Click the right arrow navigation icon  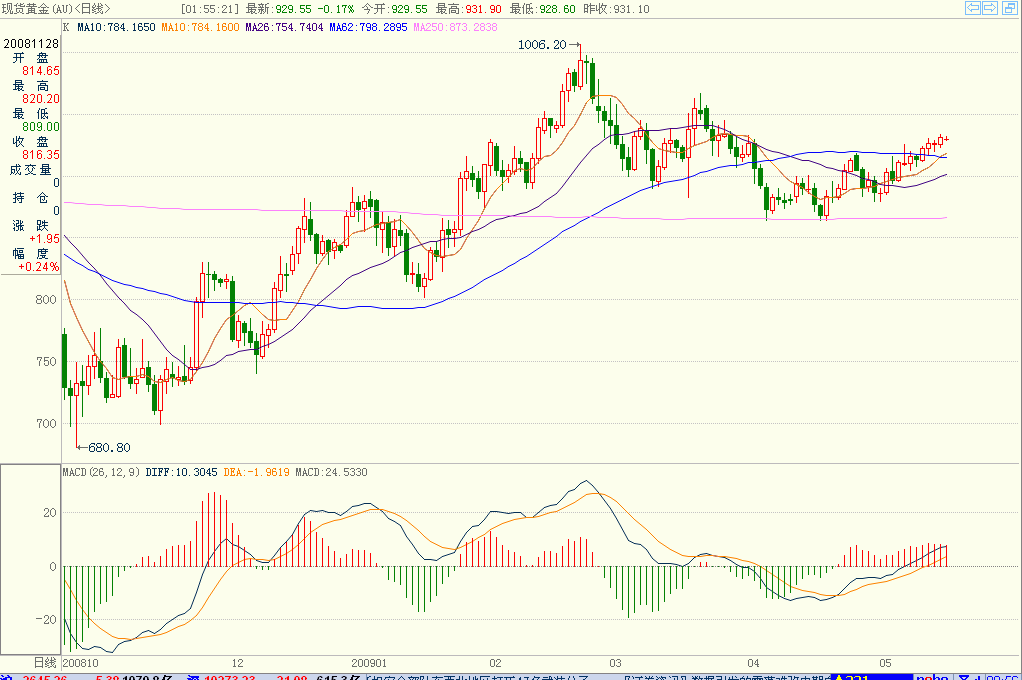[989, 8]
